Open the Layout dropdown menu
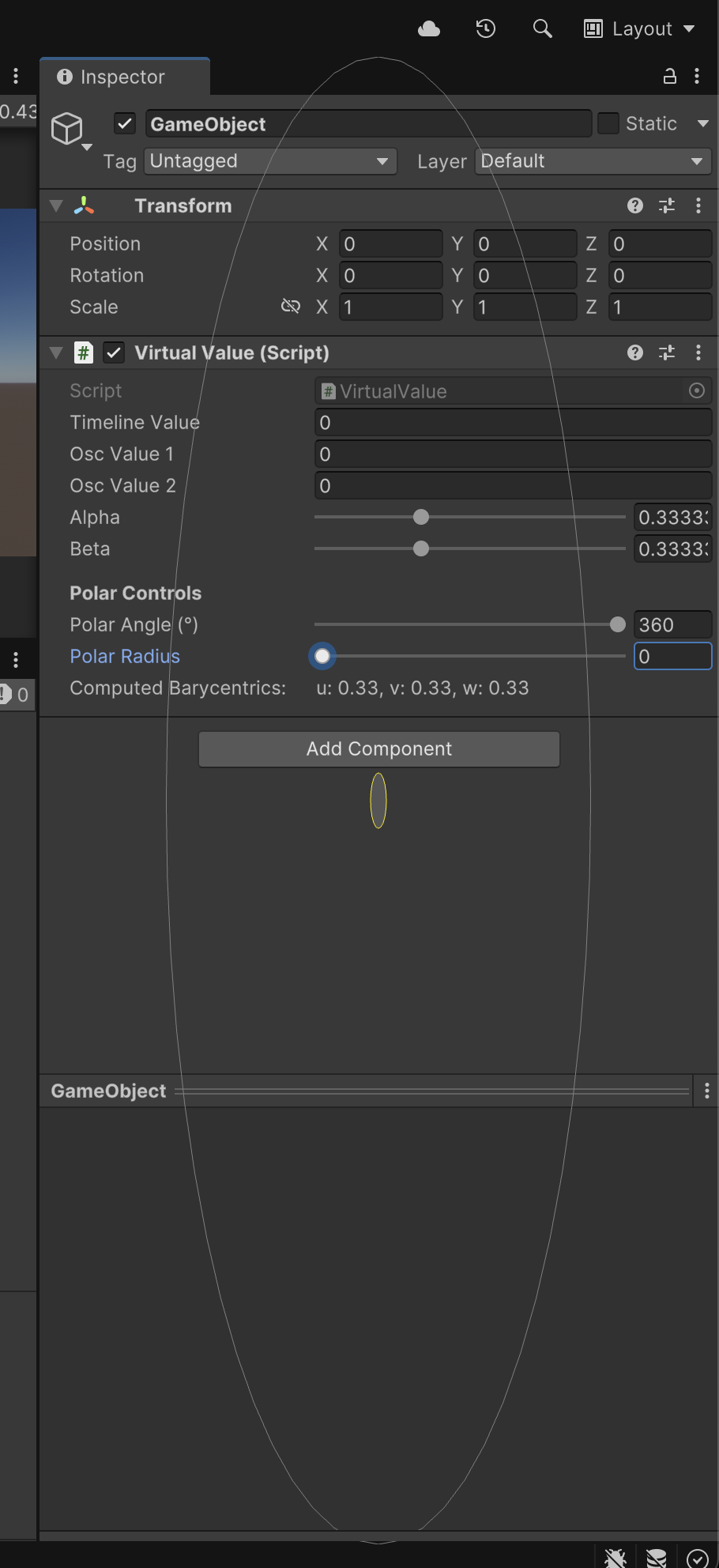The image size is (719, 1568). click(x=640, y=29)
